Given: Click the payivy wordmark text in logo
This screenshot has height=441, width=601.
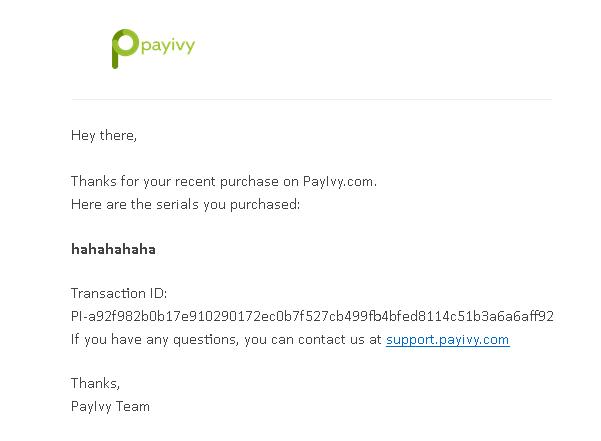Looking at the screenshot, I should click(x=168, y=46).
